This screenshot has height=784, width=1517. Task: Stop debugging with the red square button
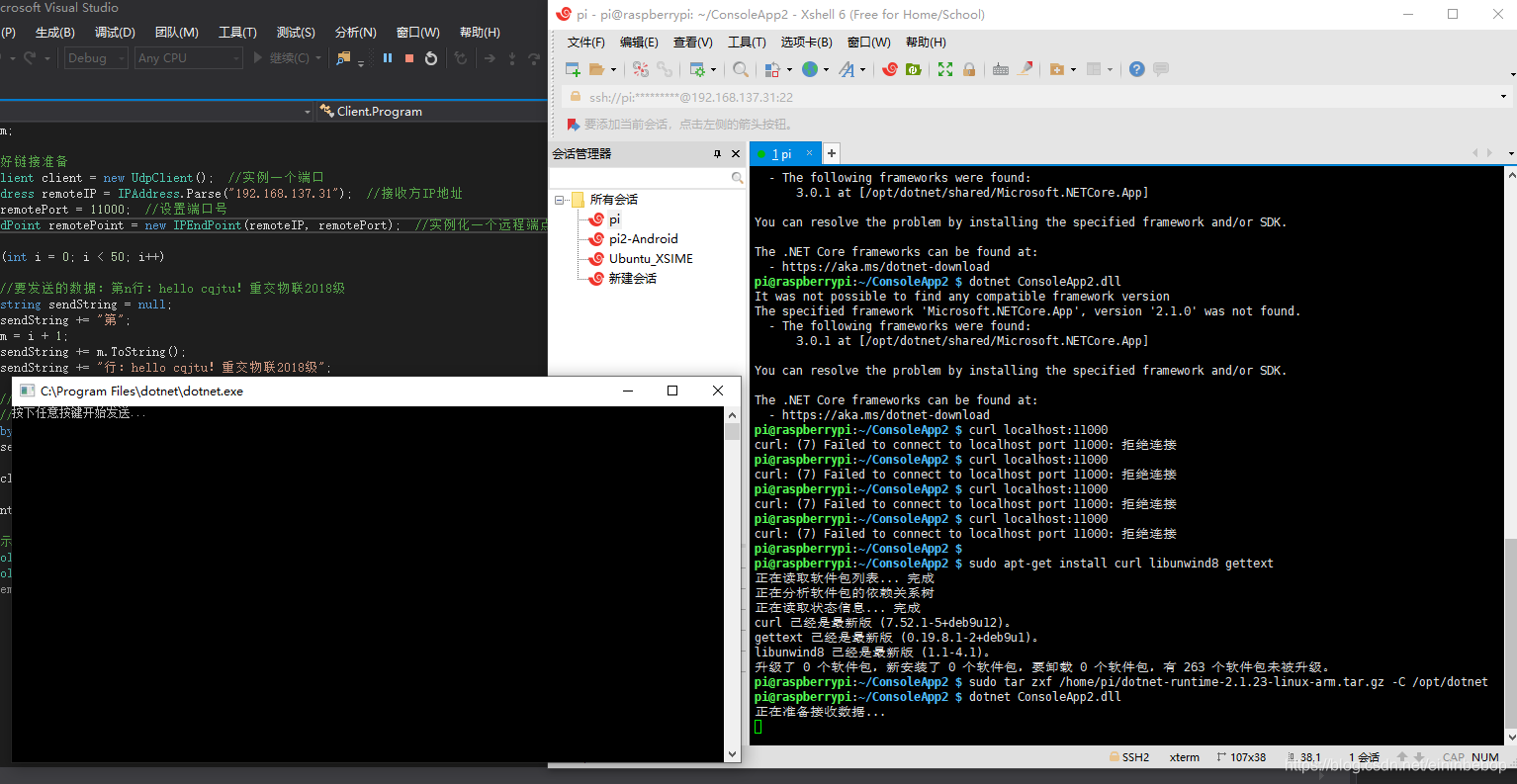tap(409, 58)
